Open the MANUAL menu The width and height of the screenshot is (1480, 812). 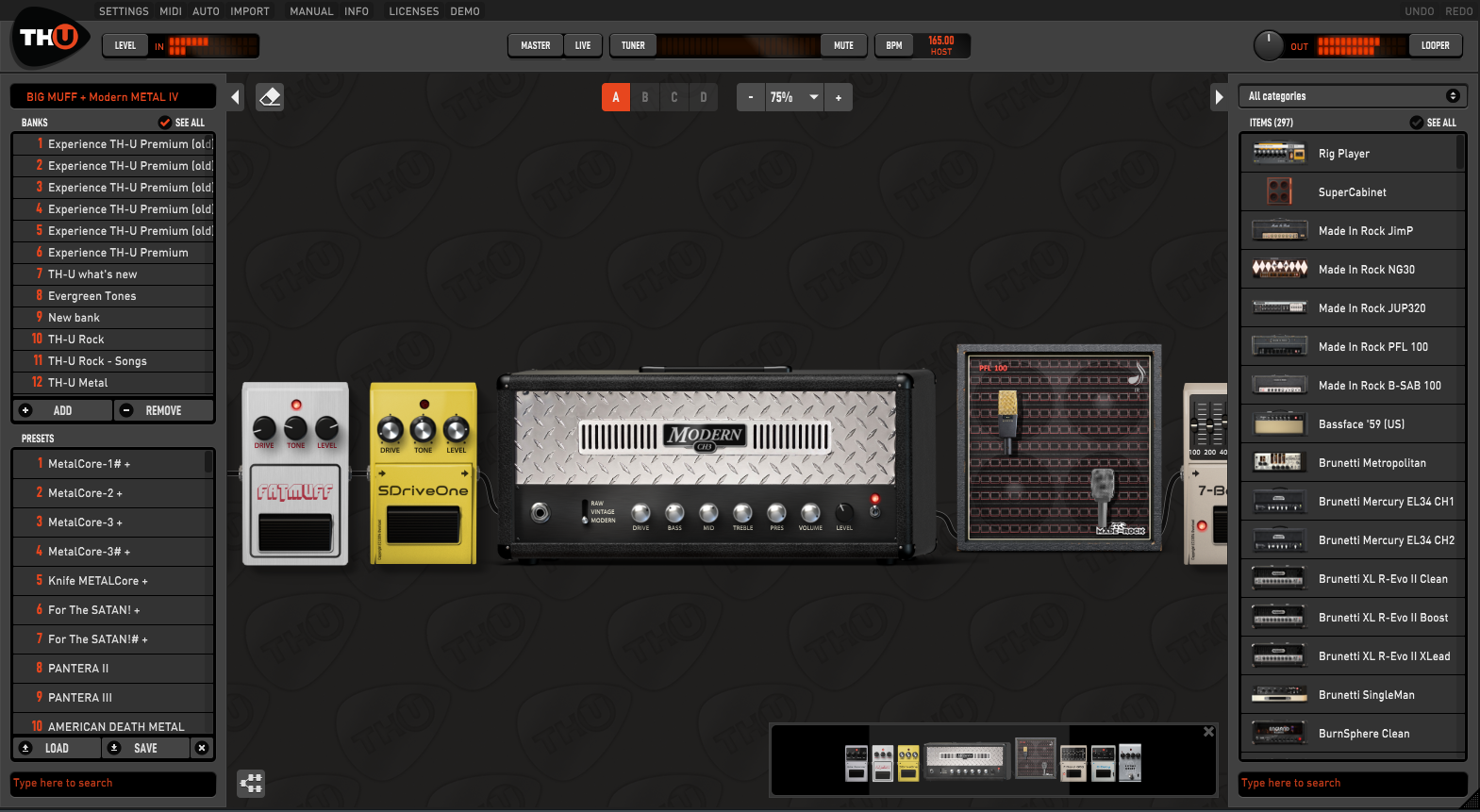(311, 11)
